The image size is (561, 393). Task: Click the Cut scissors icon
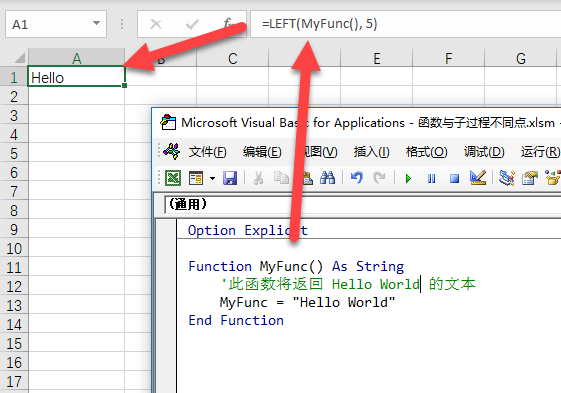click(x=258, y=178)
